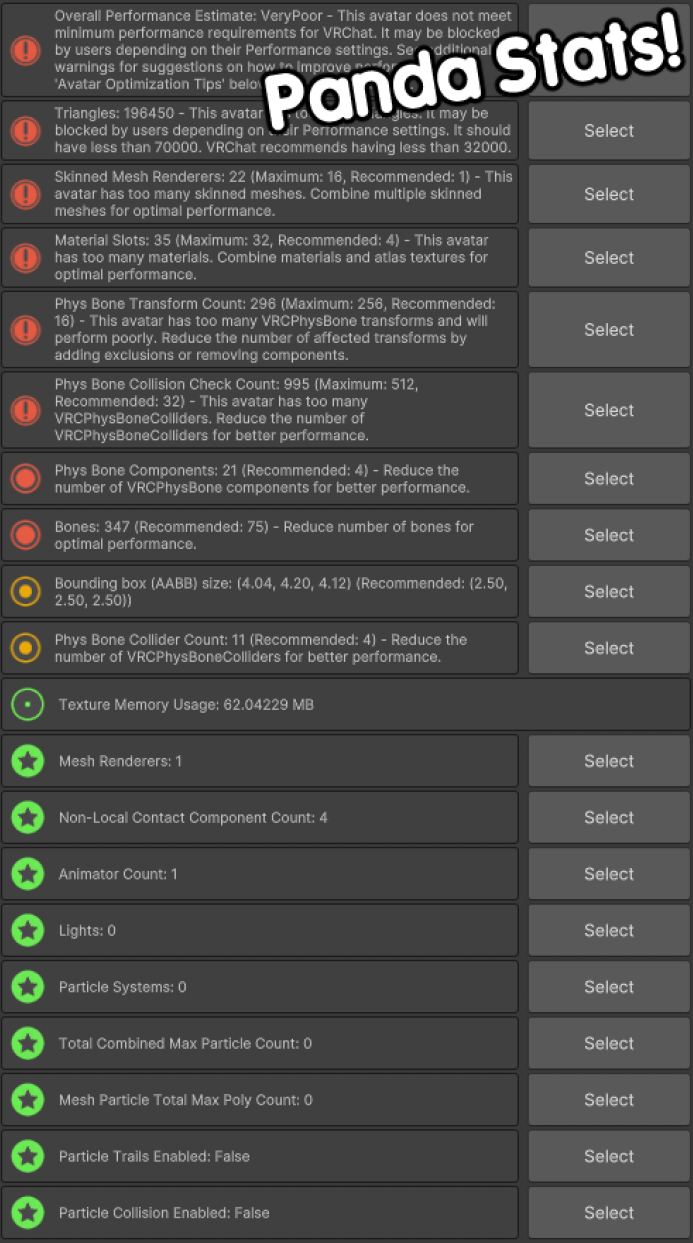Click the red warning icon beside Material Slots
Image resolution: width=693 pixels, height=1243 pixels.
(x=26, y=258)
